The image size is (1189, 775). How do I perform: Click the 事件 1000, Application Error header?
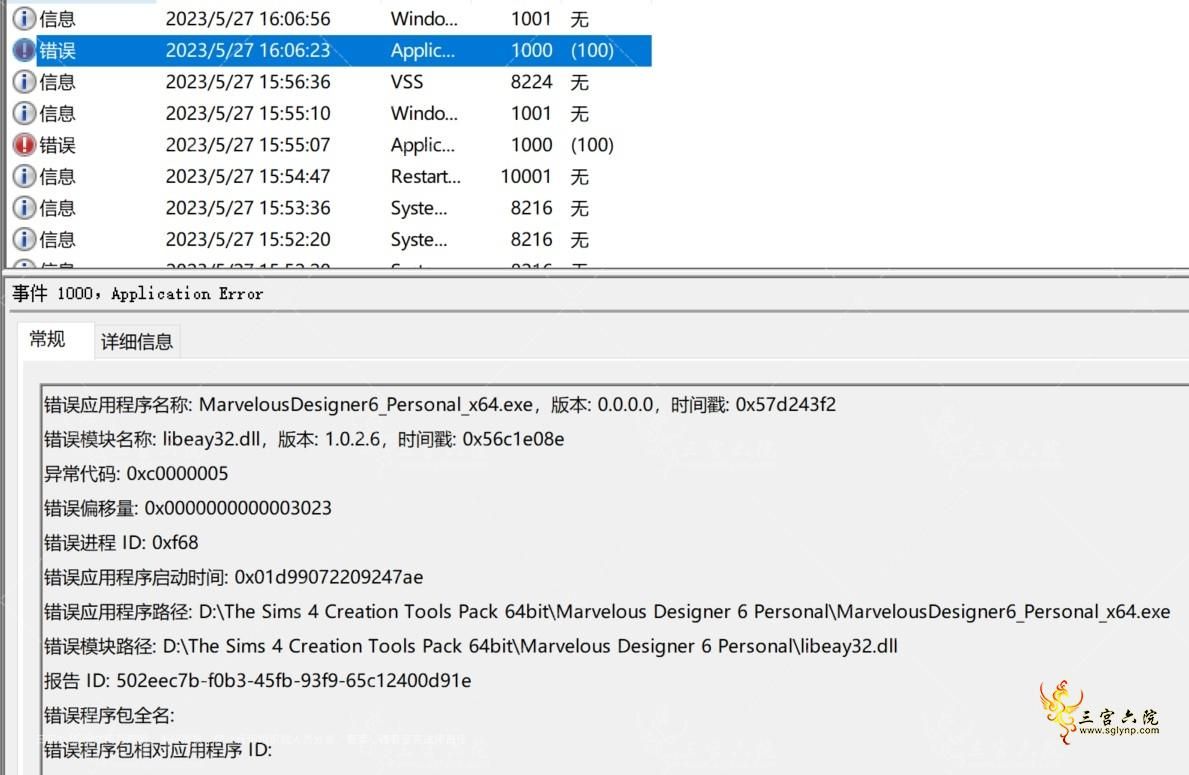(x=138, y=293)
